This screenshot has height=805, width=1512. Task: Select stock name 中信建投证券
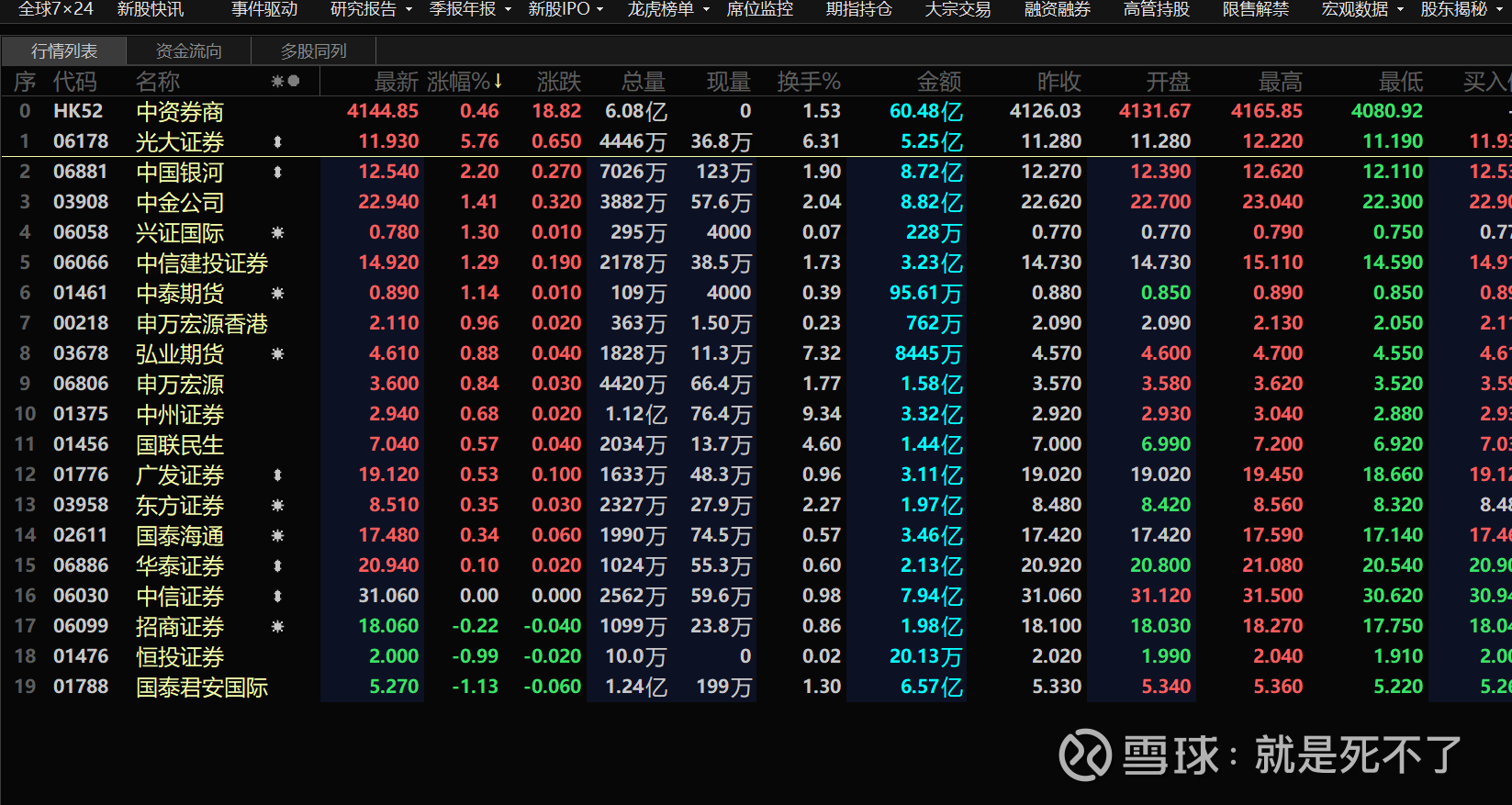(202, 263)
